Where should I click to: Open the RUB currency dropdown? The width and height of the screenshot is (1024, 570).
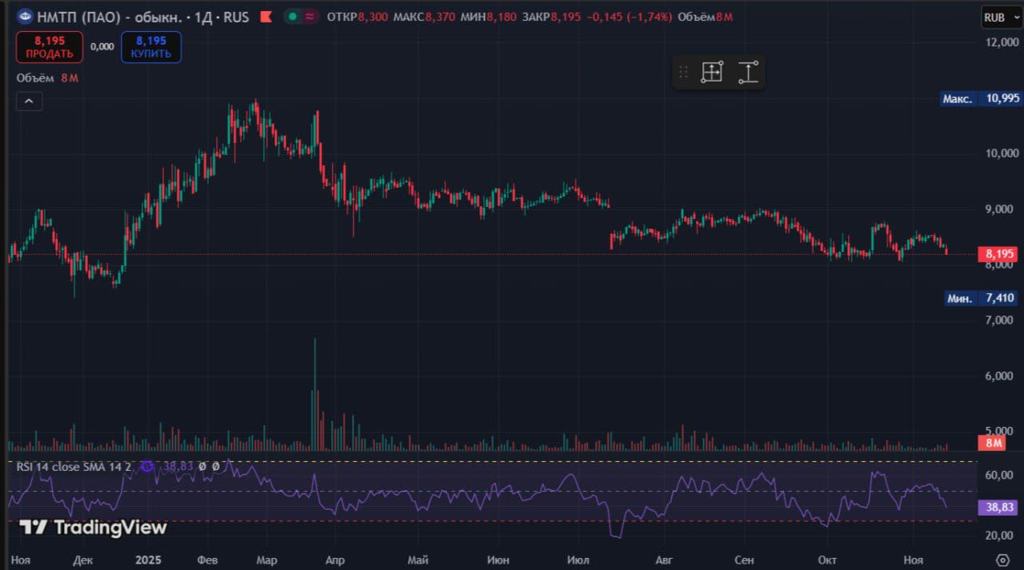coord(998,17)
